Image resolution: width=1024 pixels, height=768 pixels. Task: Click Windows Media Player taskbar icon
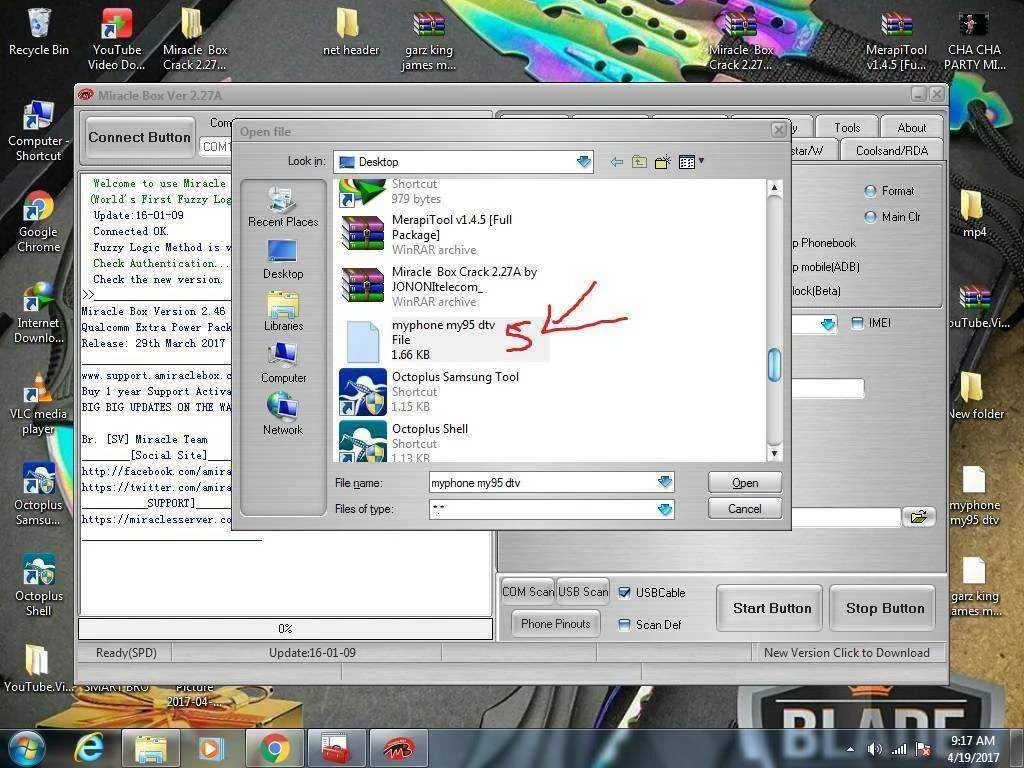212,748
